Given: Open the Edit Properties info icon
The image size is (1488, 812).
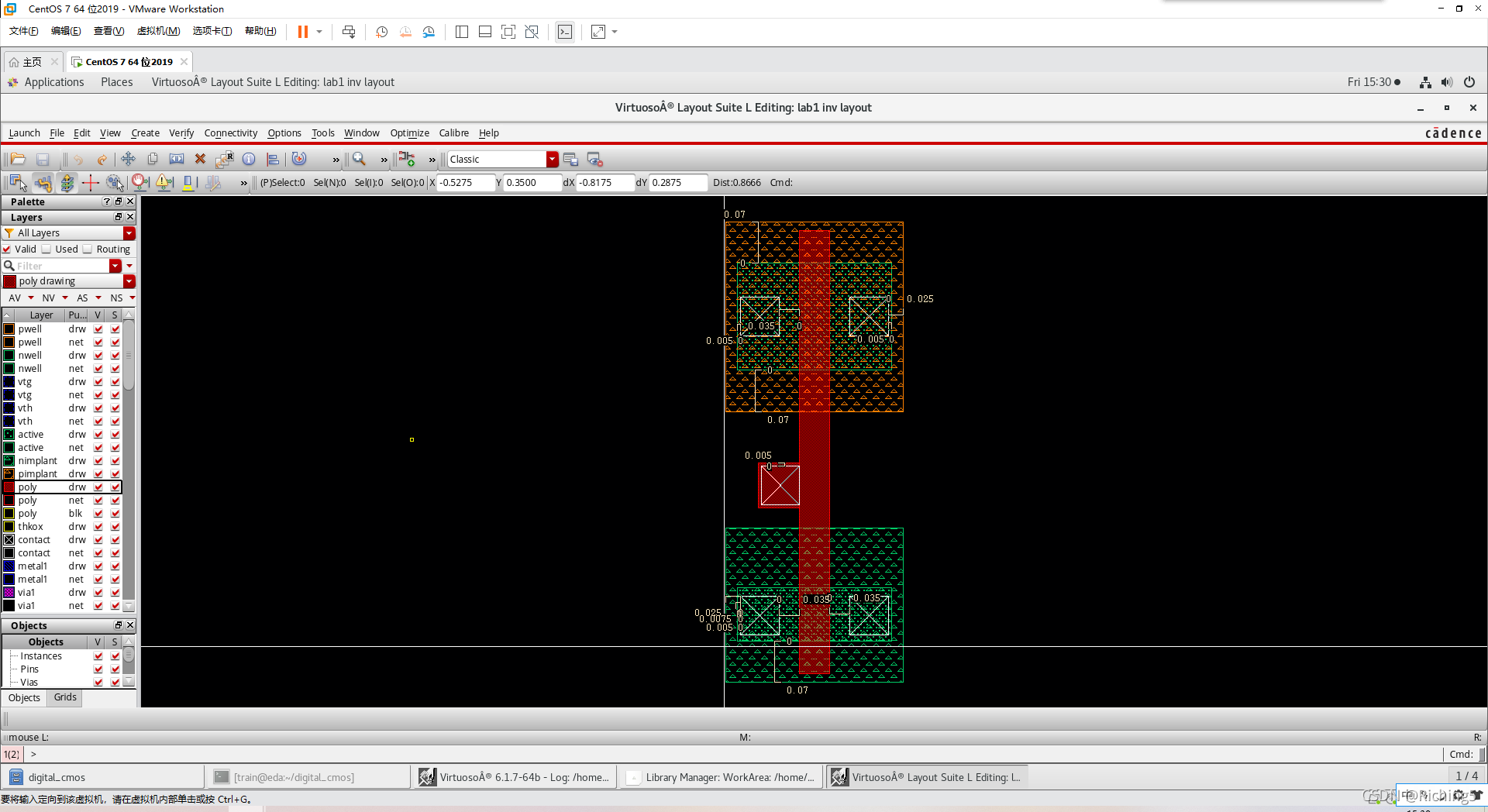Looking at the screenshot, I should 249,160.
